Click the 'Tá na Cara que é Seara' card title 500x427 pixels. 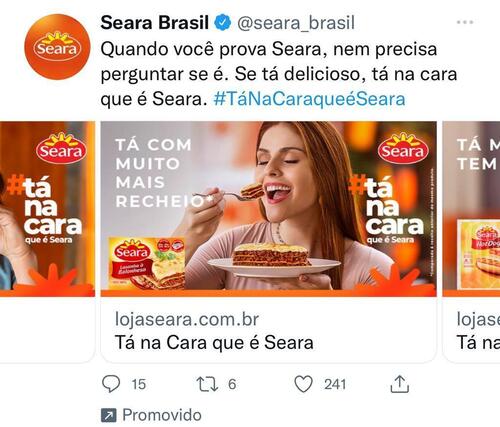tap(214, 343)
